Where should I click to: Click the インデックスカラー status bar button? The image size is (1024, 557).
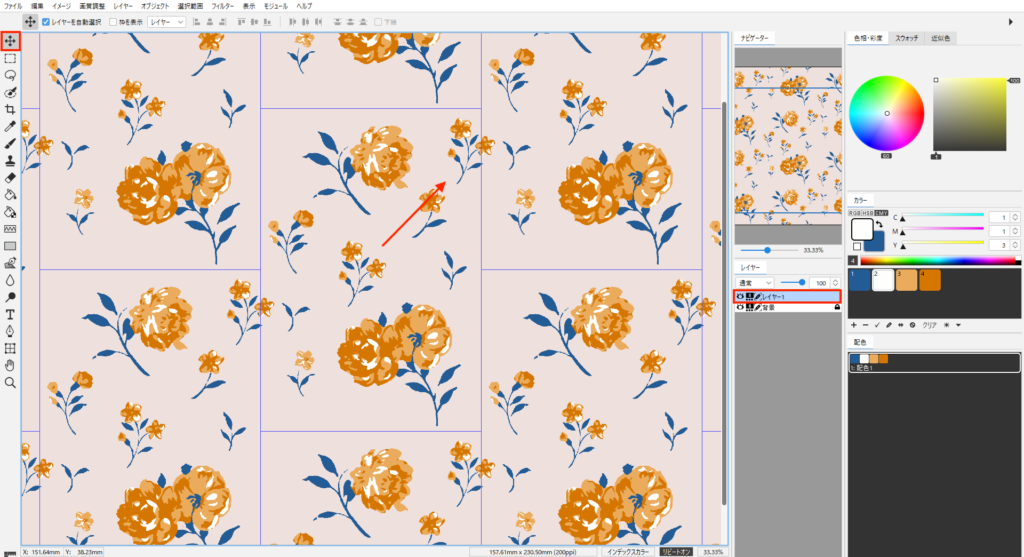tap(628, 552)
